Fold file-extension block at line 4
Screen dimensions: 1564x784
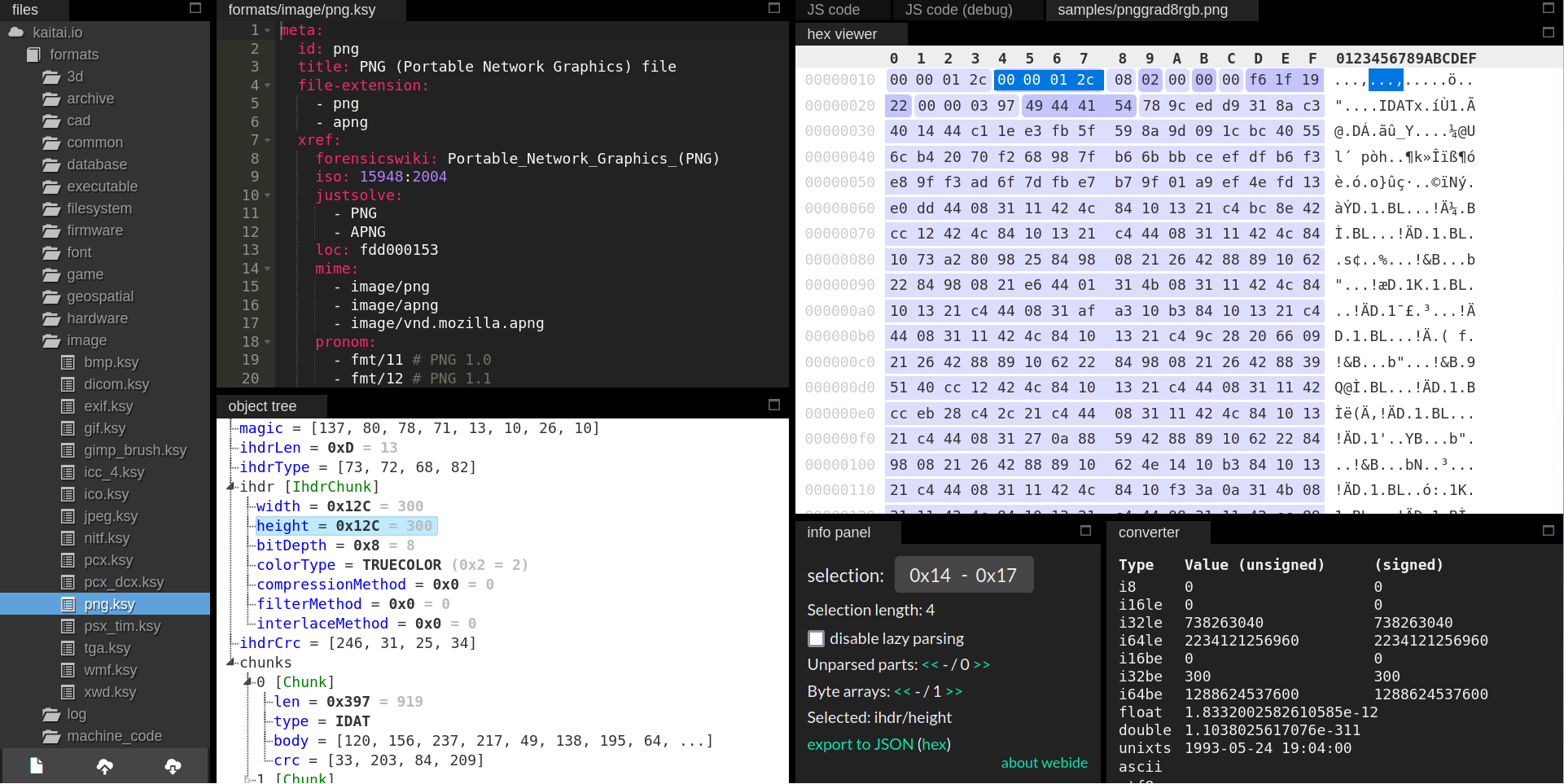pyautogui.click(x=267, y=85)
